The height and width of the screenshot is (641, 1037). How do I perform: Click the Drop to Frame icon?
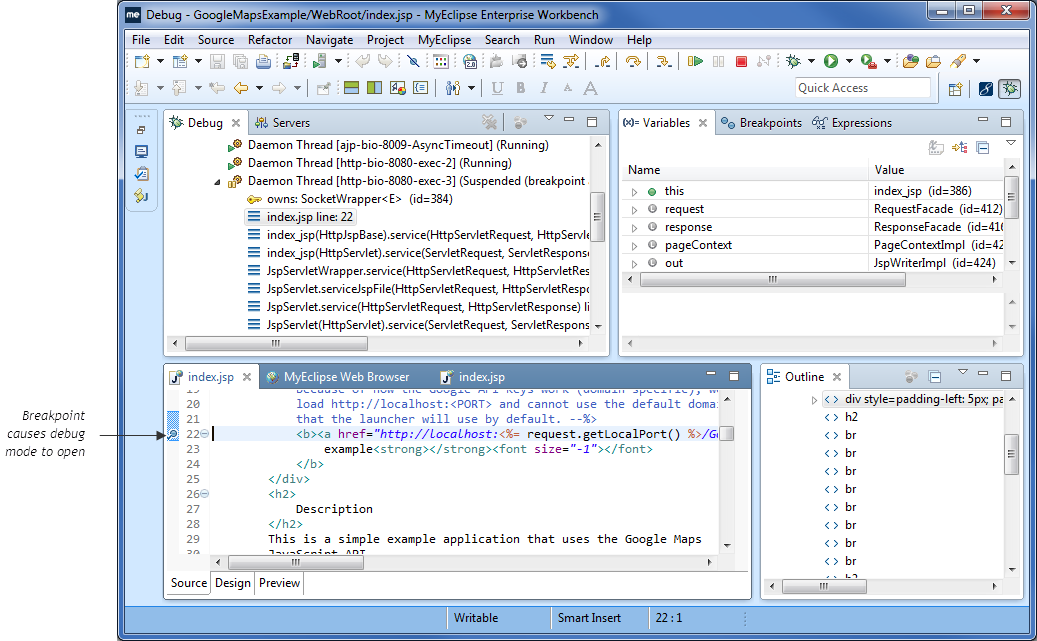[x=548, y=62]
